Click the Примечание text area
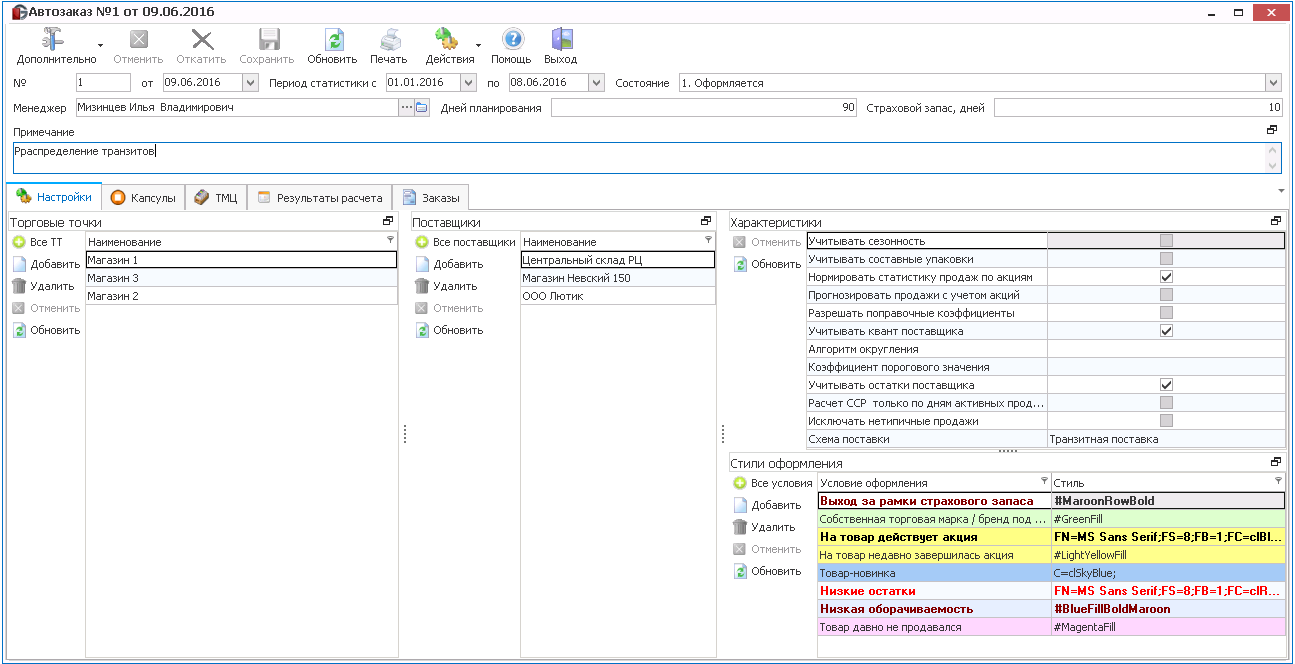 [647, 158]
